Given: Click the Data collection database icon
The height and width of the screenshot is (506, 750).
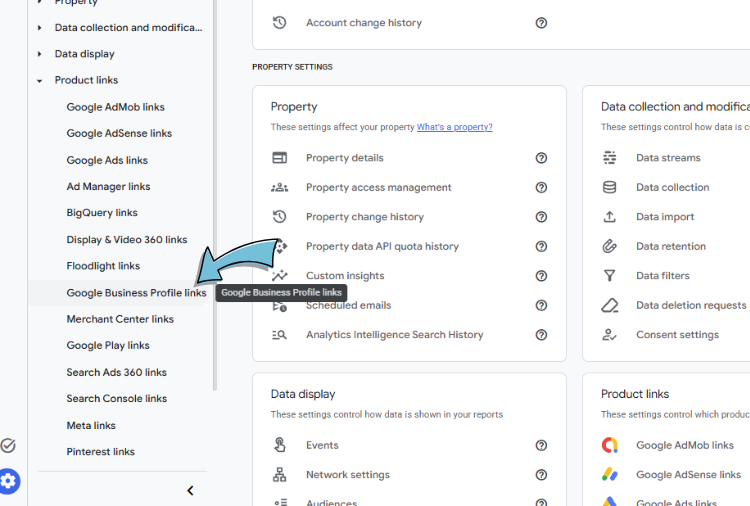Looking at the screenshot, I should (x=609, y=187).
